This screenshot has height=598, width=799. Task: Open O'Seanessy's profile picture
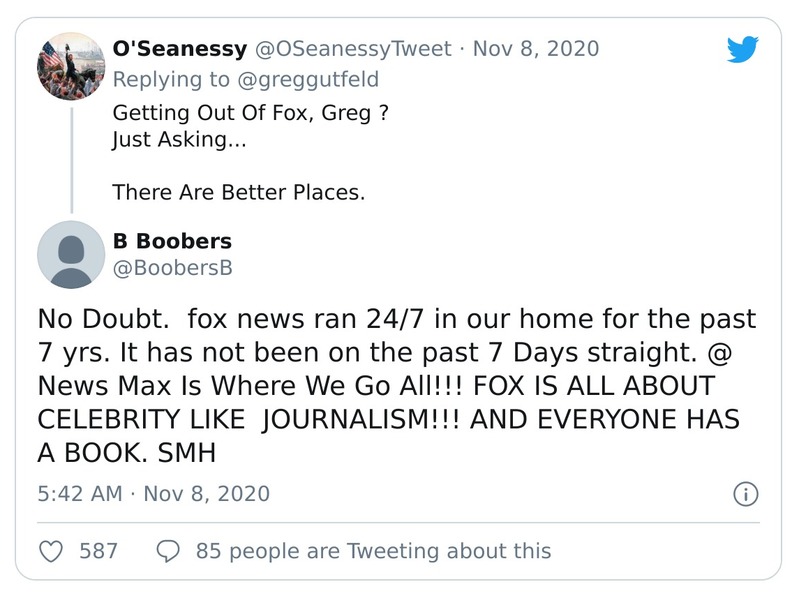[71, 66]
